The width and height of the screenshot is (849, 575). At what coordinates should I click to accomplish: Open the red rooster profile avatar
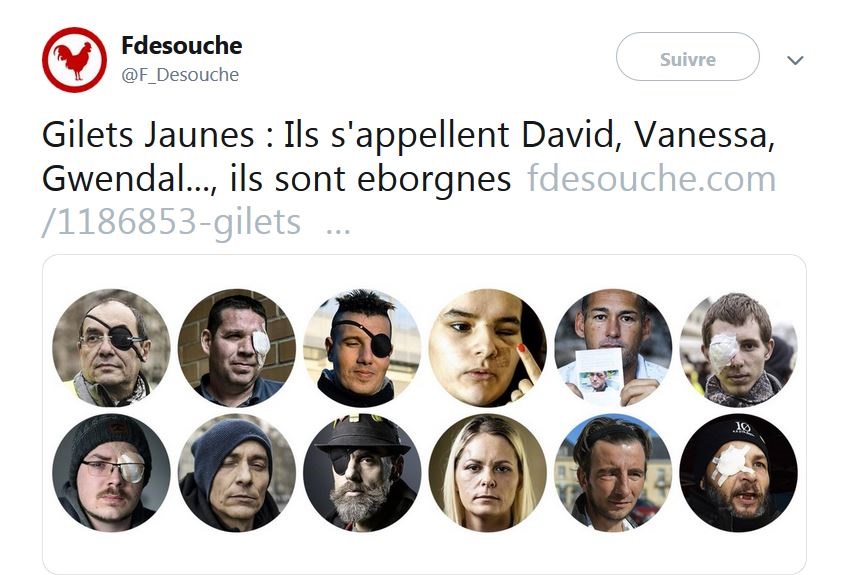click(x=74, y=60)
